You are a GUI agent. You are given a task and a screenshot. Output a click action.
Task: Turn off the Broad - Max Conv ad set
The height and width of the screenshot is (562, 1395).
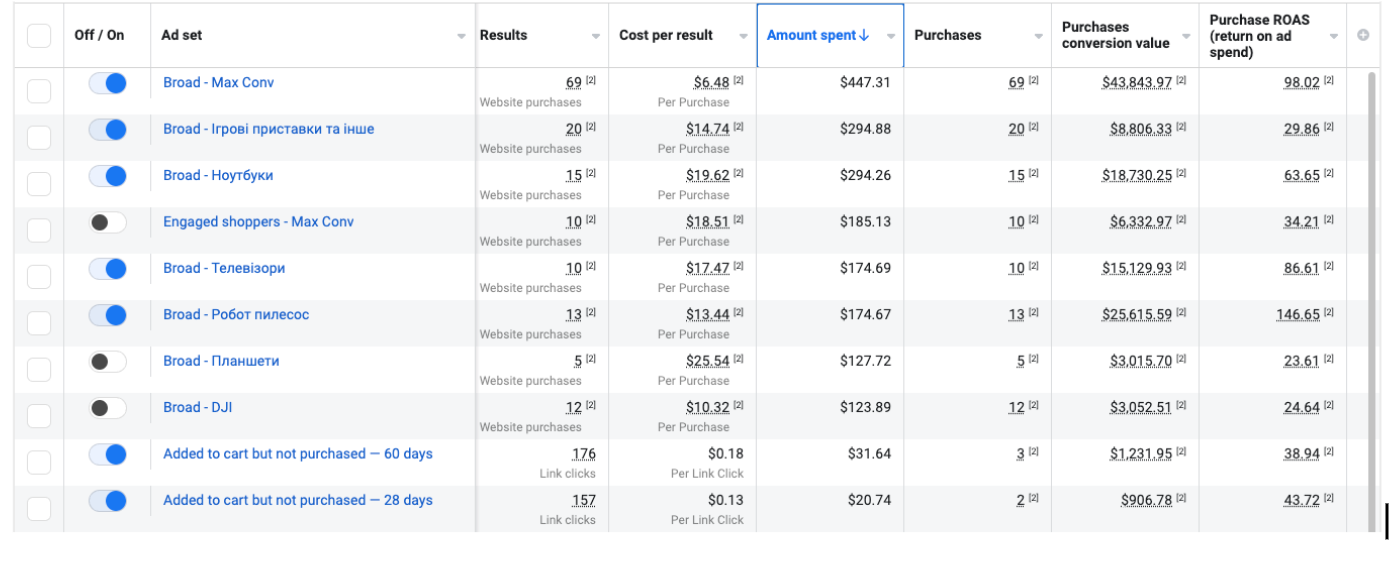coord(108,83)
